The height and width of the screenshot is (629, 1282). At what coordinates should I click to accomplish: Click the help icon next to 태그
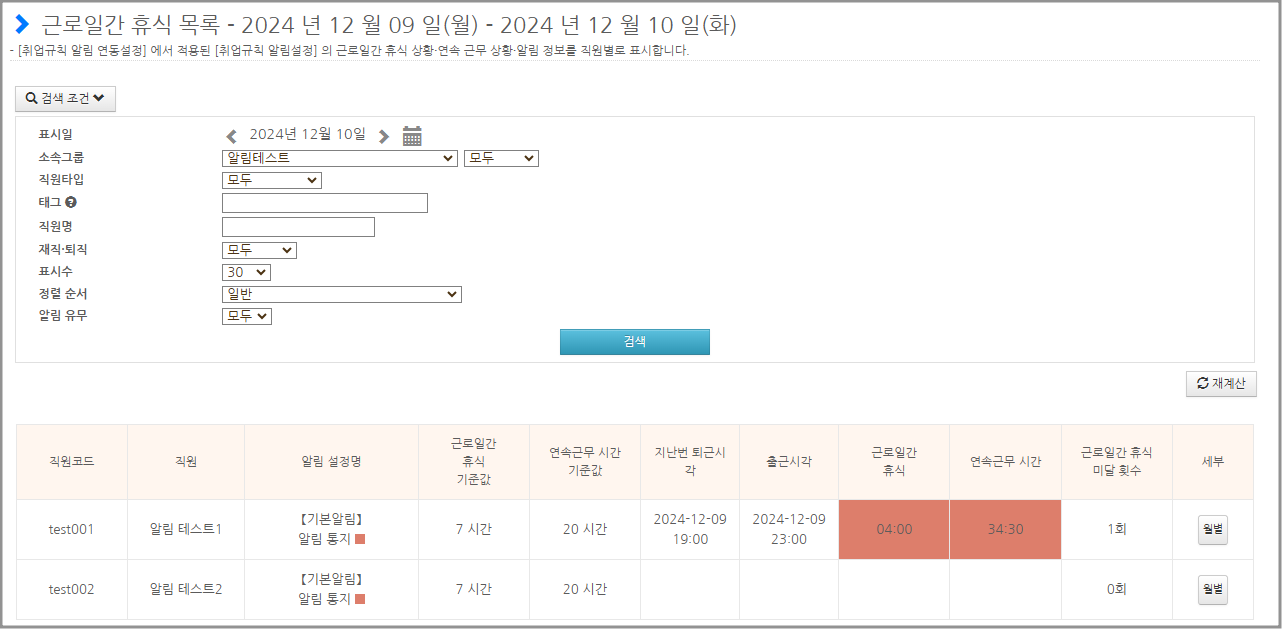click(x=71, y=203)
